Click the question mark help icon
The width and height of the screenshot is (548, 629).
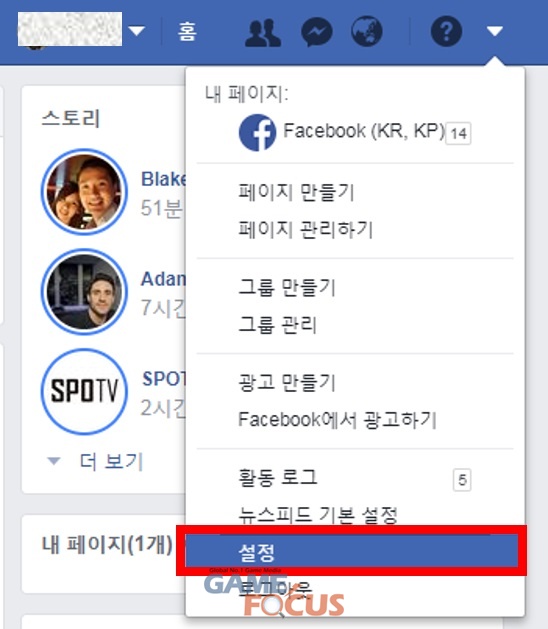click(446, 31)
